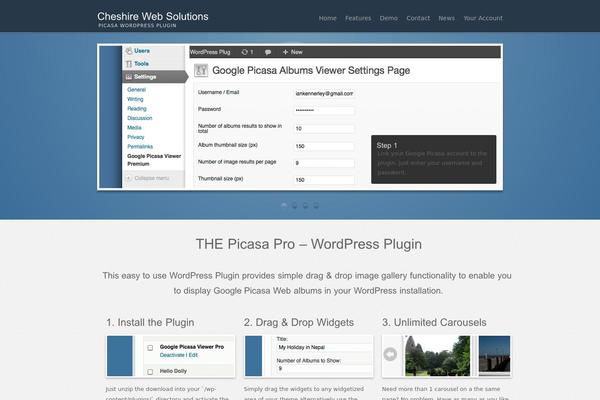Image resolution: width=600 pixels, height=400 pixels.
Task: Click the plus New item in admin bar
Action: (x=293, y=52)
